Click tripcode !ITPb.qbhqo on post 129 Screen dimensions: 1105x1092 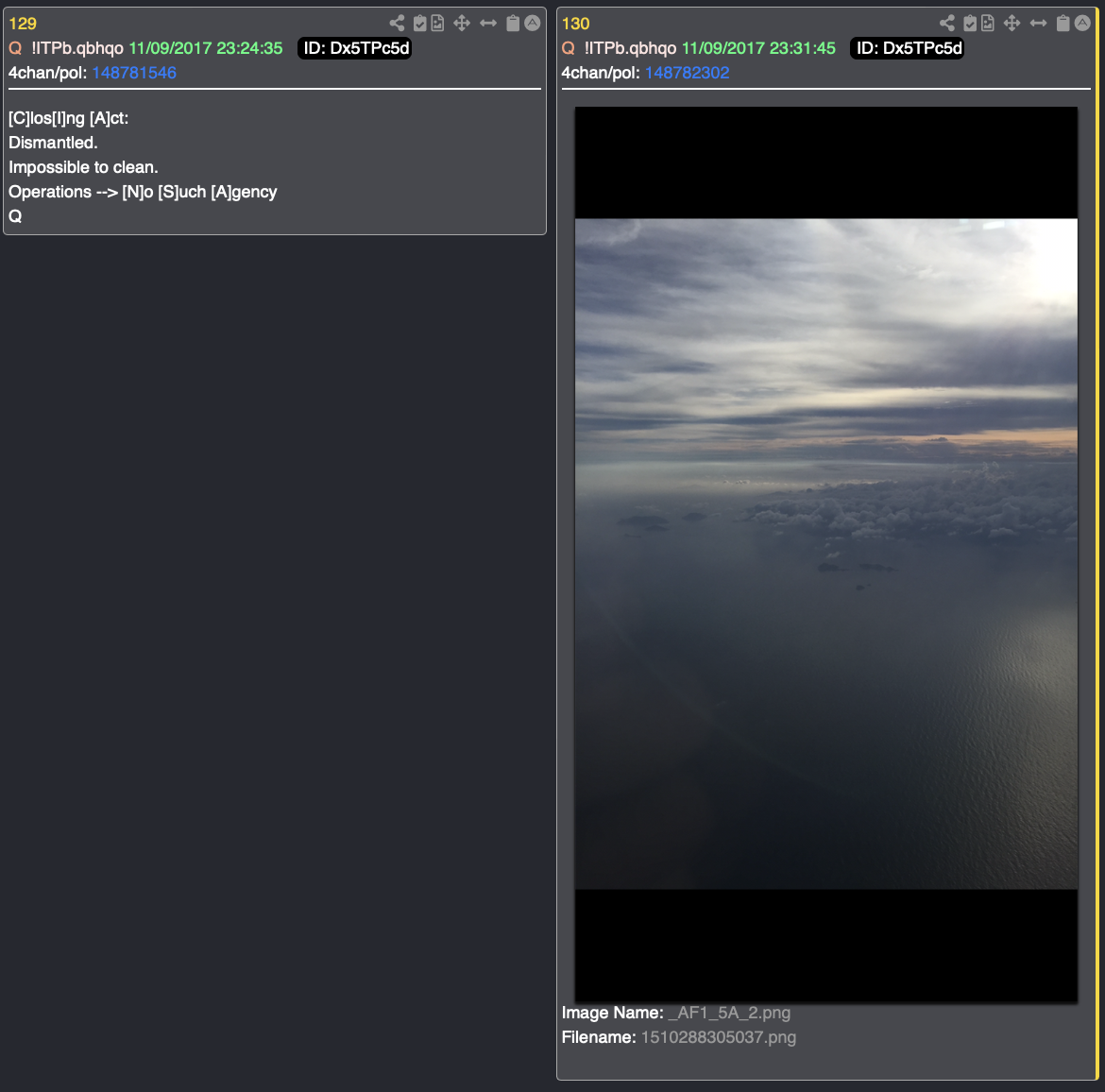tap(77, 48)
